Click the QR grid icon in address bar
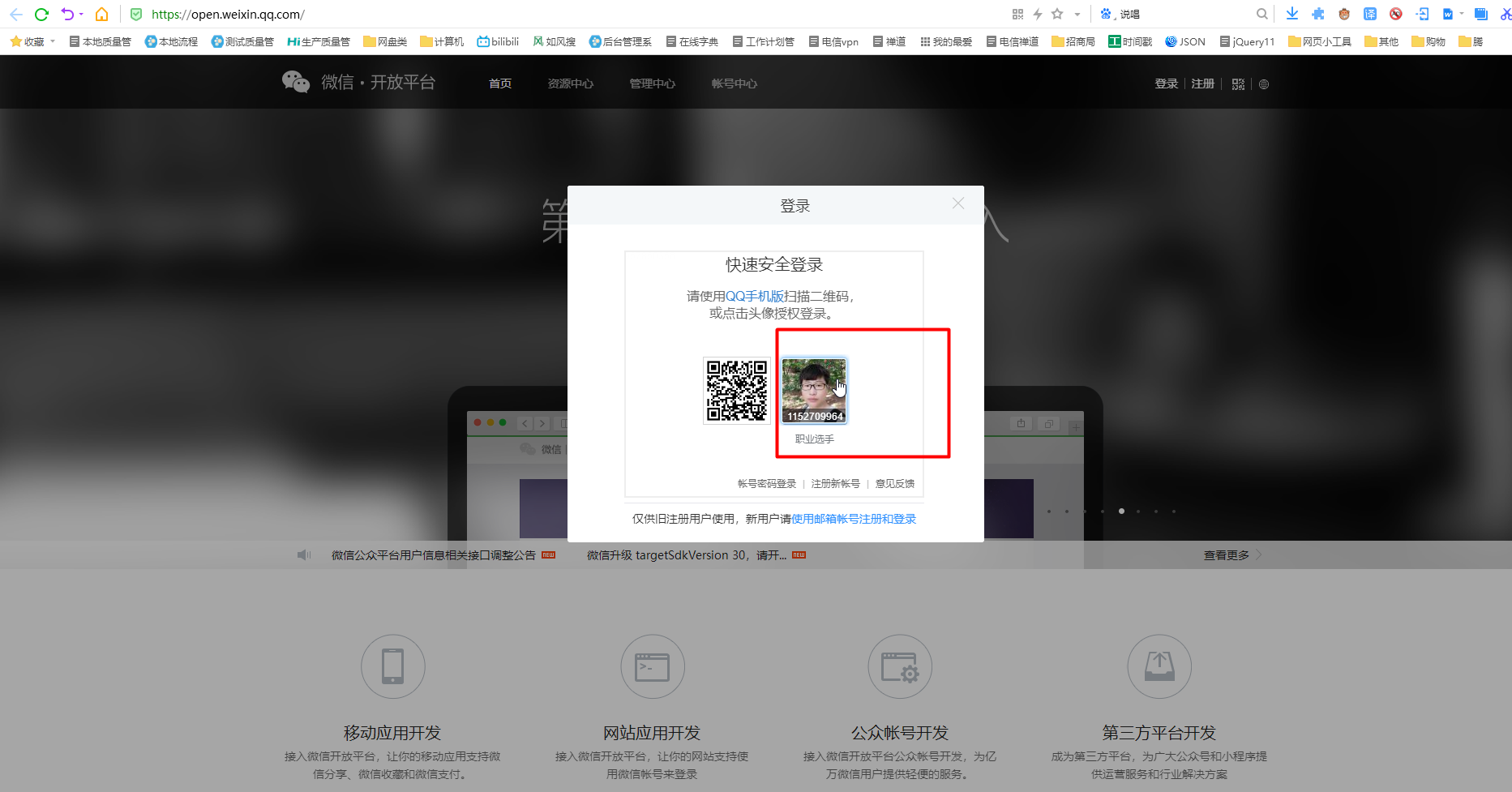The height and width of the screenshot is (792, 1512). (1018, 15)
